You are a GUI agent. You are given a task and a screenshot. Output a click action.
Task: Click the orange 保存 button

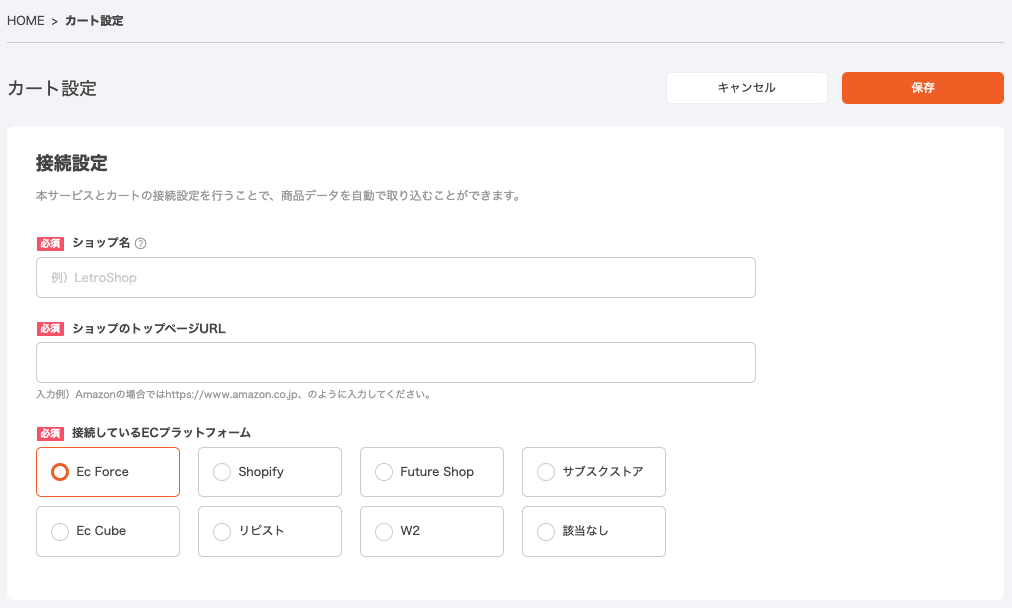pyautogui.click(x=922, y=87)
